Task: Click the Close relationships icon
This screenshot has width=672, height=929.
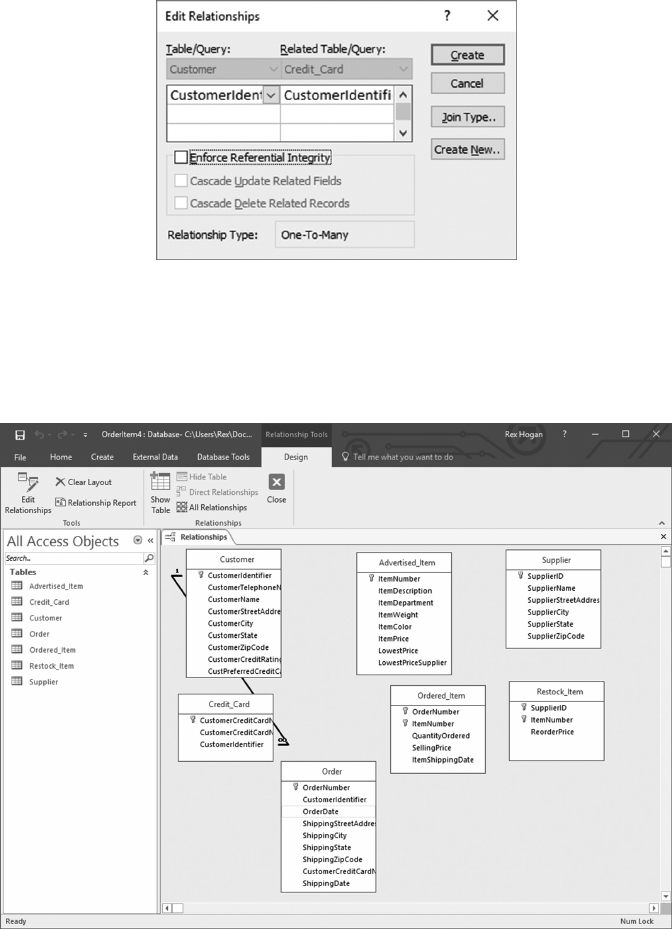Action: (276, 482)
